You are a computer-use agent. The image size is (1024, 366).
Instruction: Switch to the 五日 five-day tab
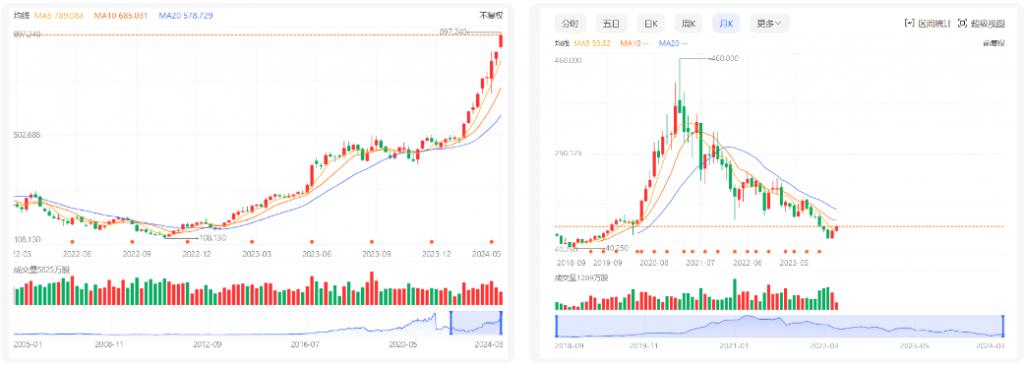611,24
